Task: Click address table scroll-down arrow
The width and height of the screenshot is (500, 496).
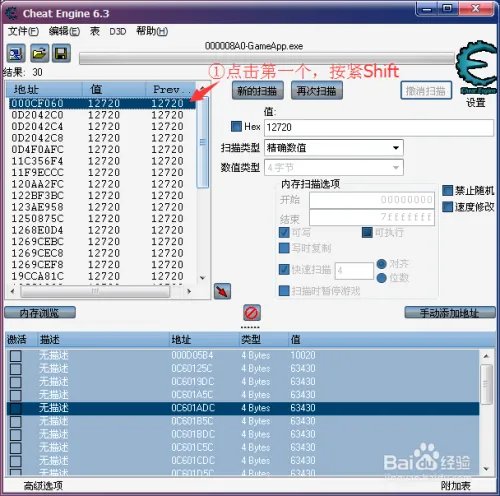Action: click(486, 469)
